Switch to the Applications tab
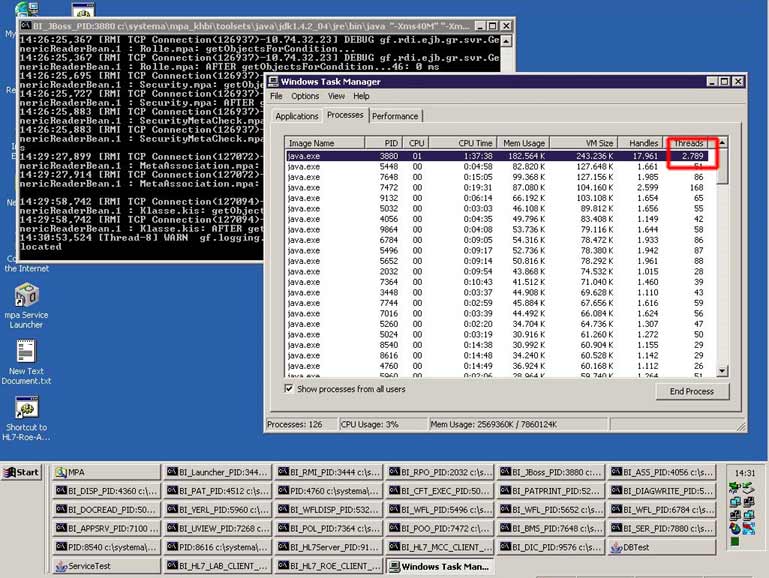This screenshot has height=578, width=769. (x=297, y=117)
